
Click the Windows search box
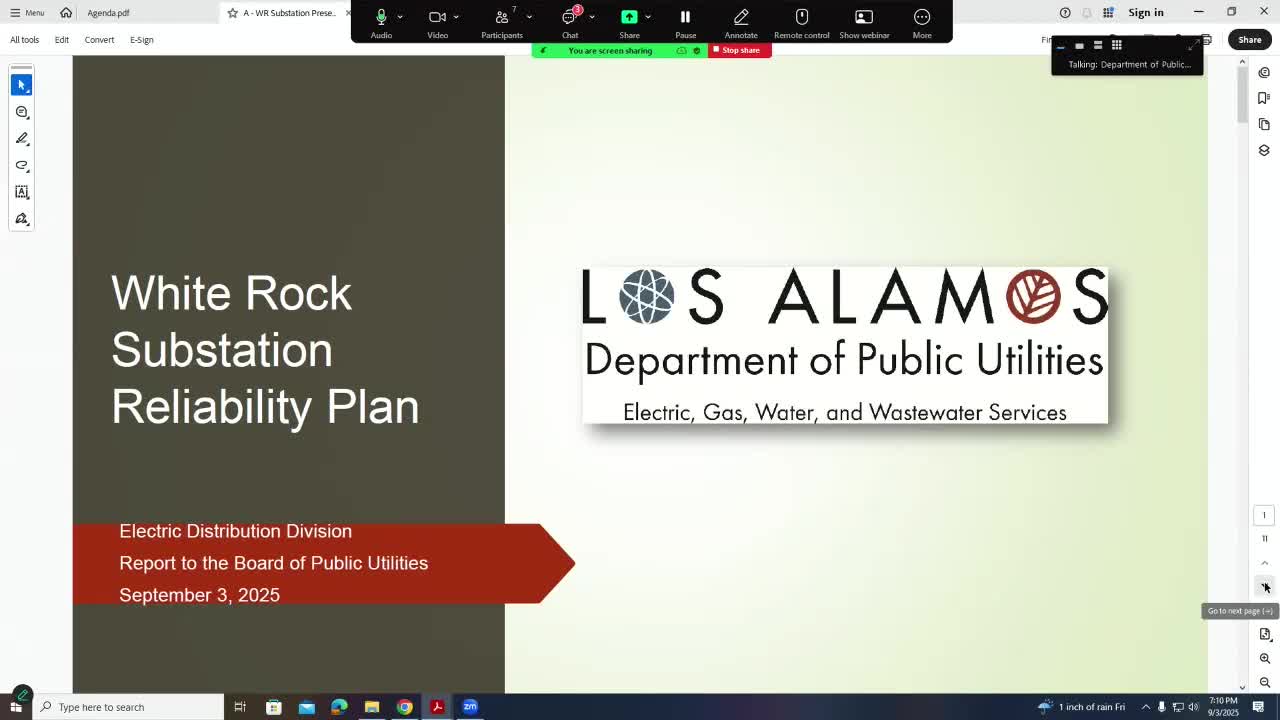(129, 707)
